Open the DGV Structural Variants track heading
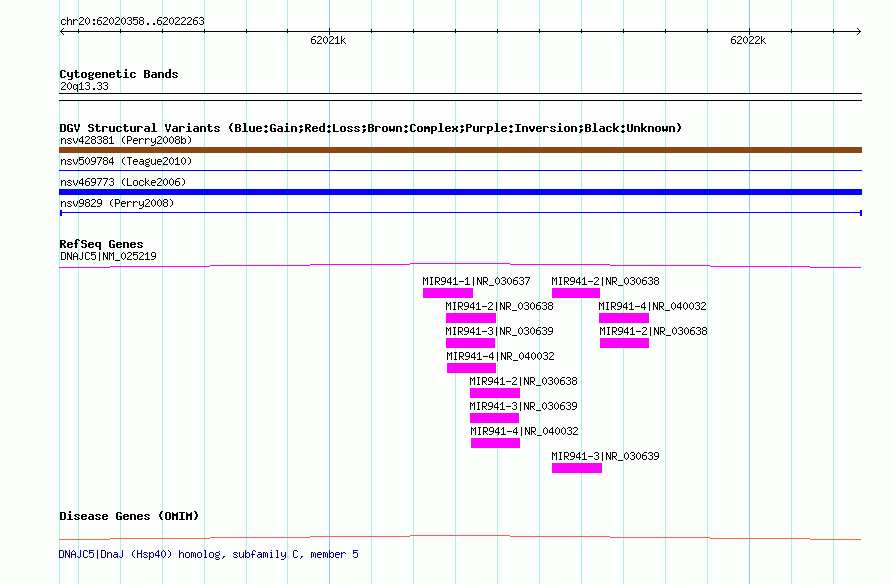The height and width of the screenshot is (584, 890). pos(370,128)
